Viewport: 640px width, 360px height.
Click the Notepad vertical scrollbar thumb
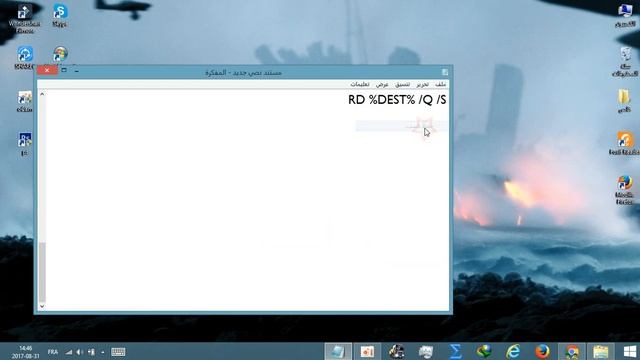click(42, 272)
